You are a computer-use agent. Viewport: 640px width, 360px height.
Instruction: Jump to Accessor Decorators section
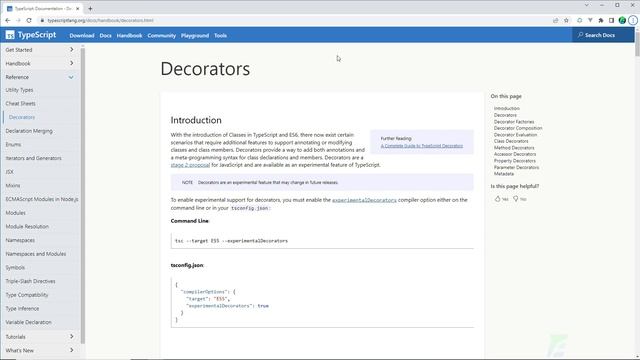tap(515, 154)
